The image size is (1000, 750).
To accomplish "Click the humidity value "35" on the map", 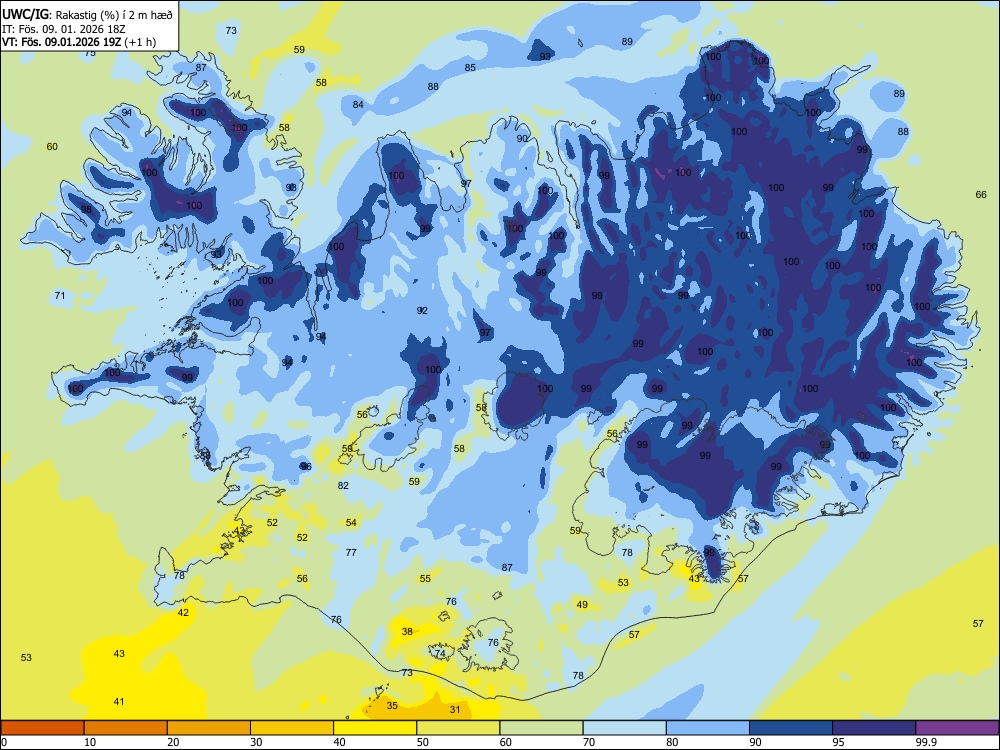I will [x=392, y=705].
